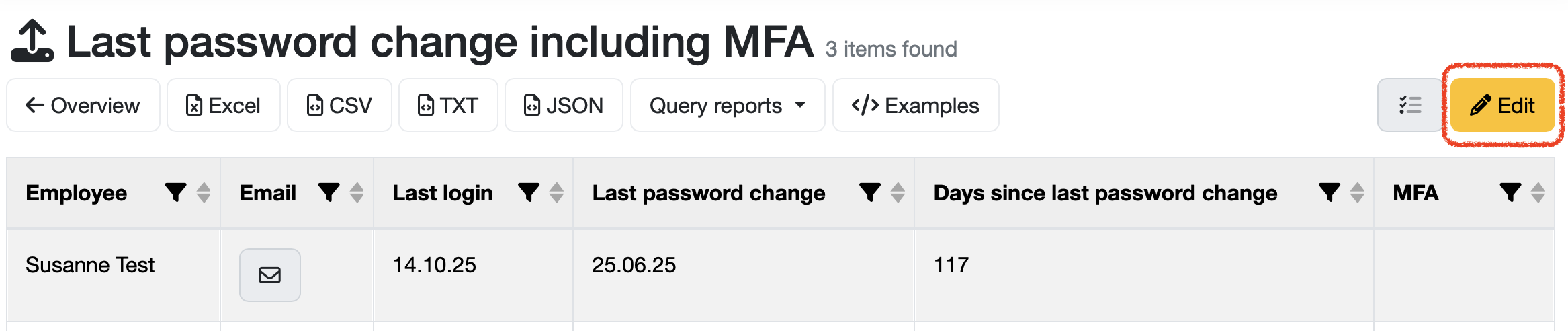Screen dimensions: 1568x331
Task: Filter the Last password change column
Action: [x=869, y=193]
